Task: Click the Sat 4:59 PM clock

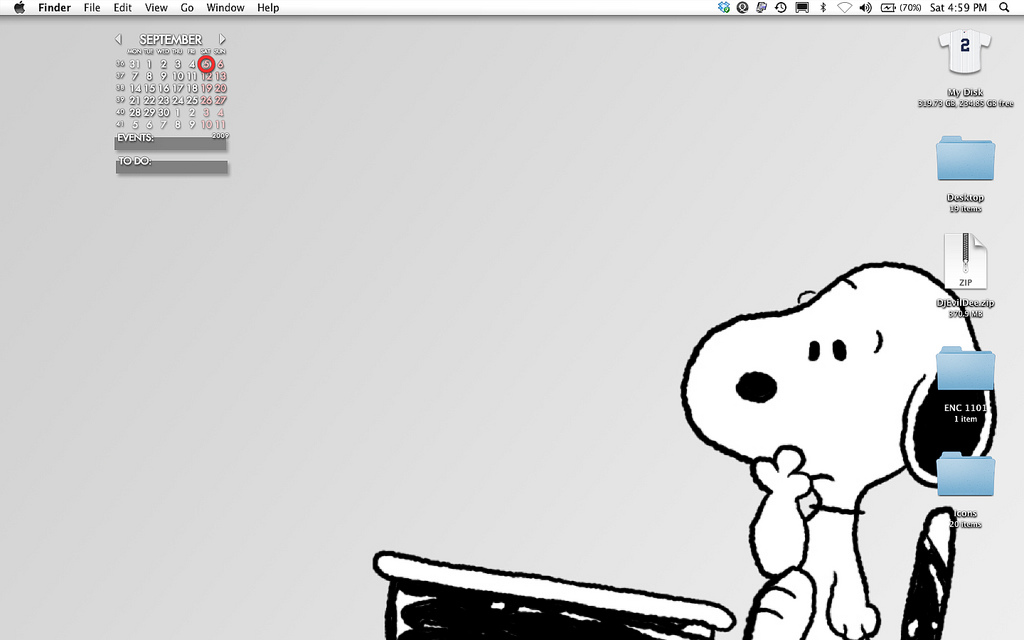Action: click(x=958, y=8)
